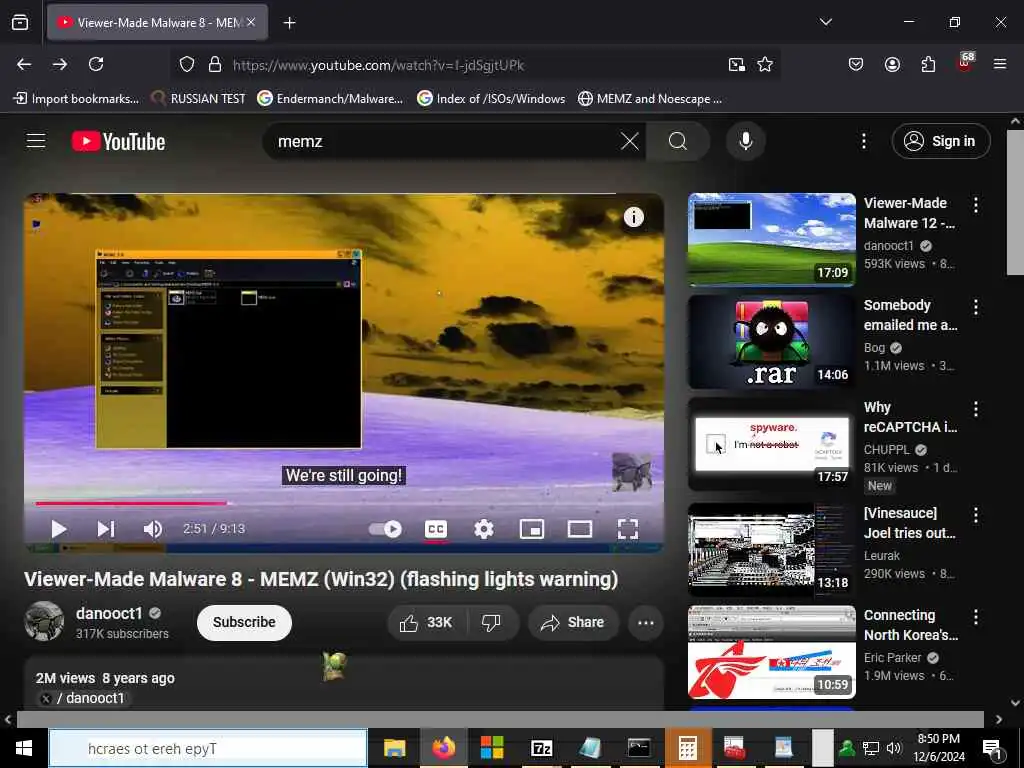
Task: Open options for the Bog video
Action: coord(976,307)
